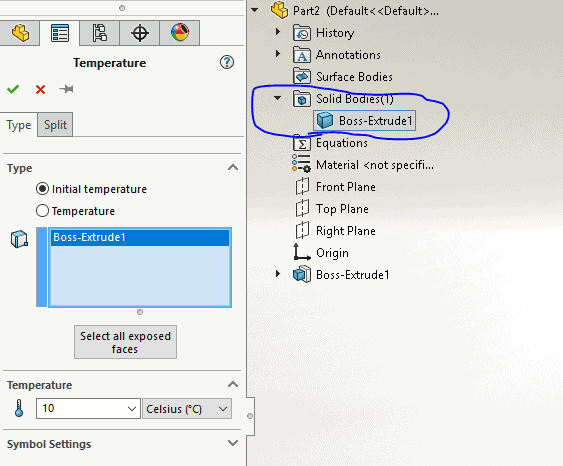This screenshot has height=466, width=563.
Task: Expand the History folder
Action: point(278,32)
